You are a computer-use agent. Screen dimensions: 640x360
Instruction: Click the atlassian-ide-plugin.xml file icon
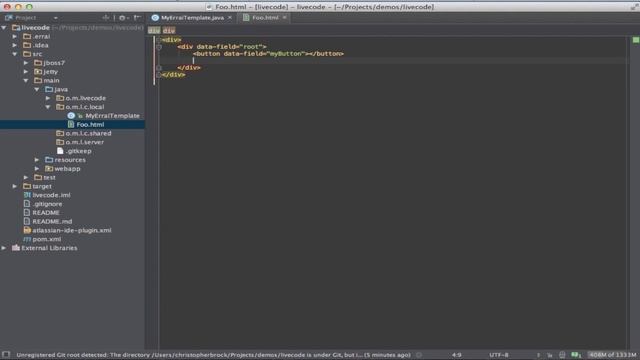[x=27, y=230]
